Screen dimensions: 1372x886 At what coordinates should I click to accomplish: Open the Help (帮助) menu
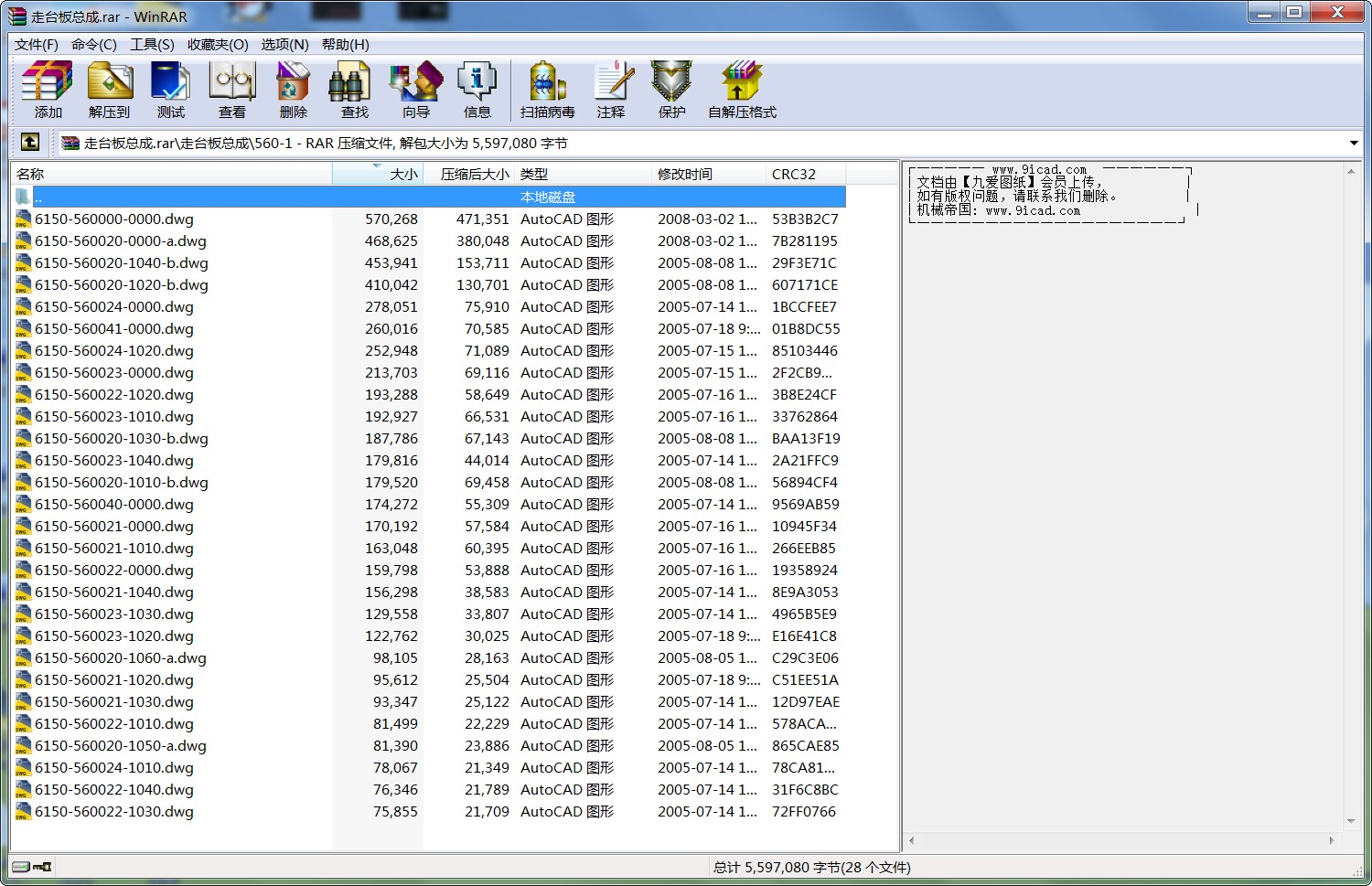click(x=346, y=44)
